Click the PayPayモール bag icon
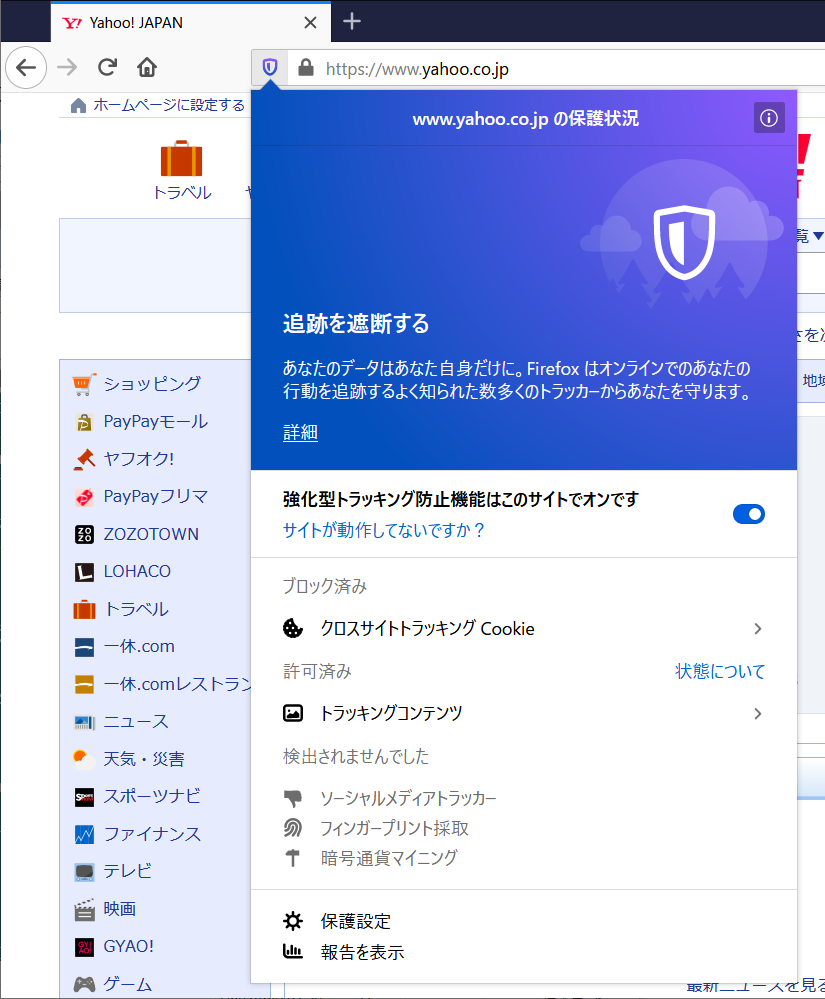The image size is (825, 999). click(84, 422)
